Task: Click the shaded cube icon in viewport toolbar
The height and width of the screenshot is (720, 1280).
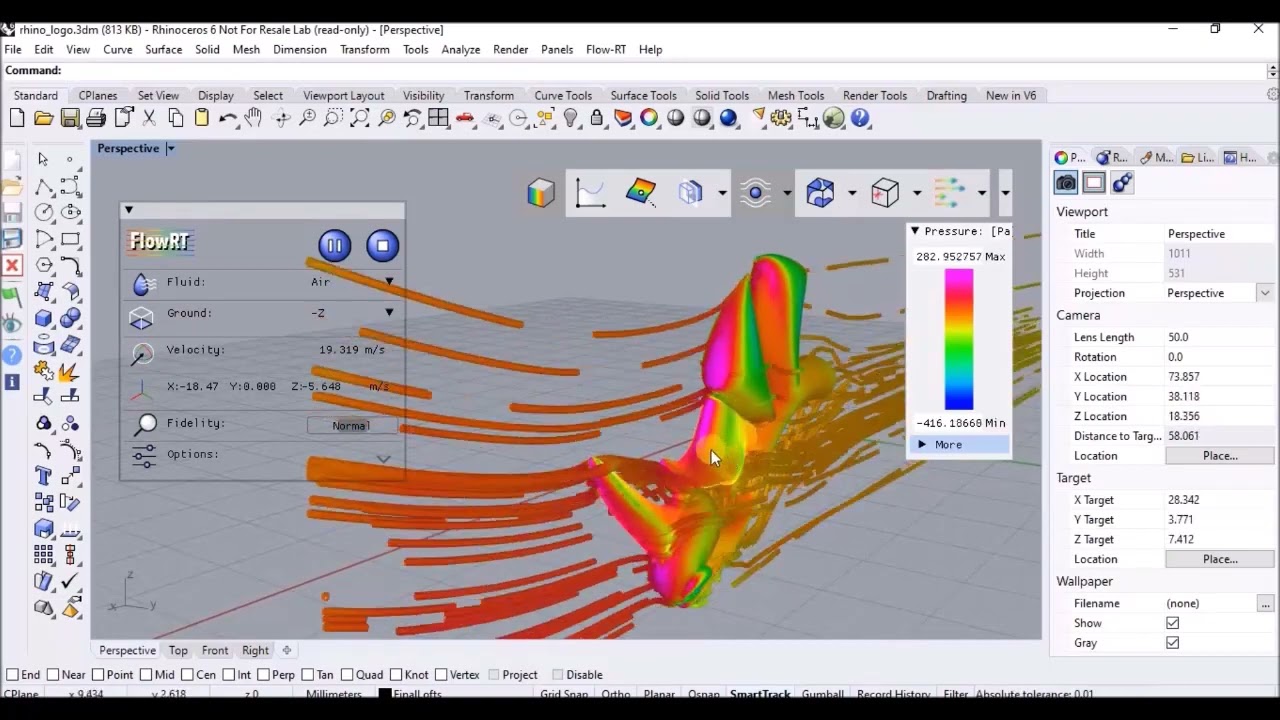Action: tap(541, 192)
